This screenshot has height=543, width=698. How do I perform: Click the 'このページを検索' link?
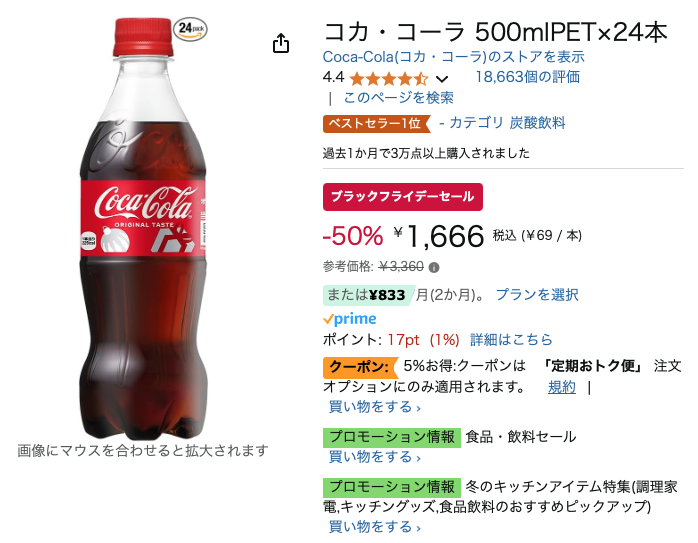(x=398, y=98)
